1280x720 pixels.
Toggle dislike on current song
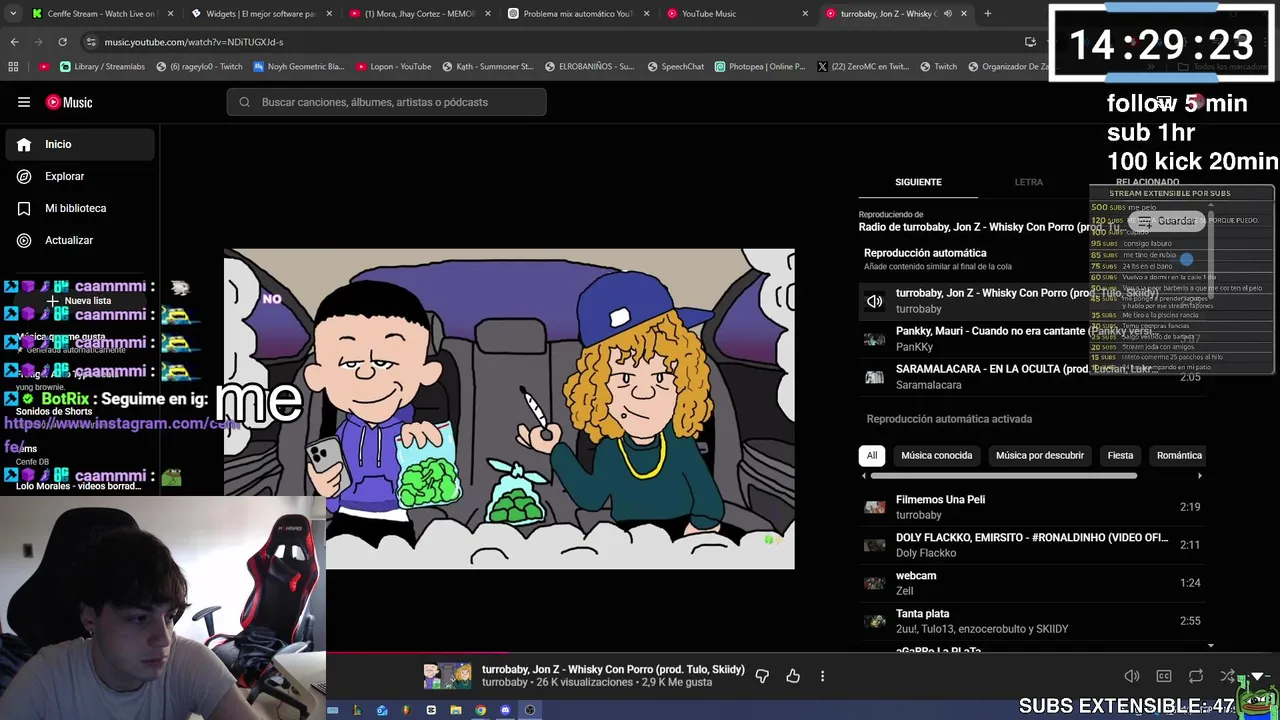pyautogui.click(x=762, y=676)
